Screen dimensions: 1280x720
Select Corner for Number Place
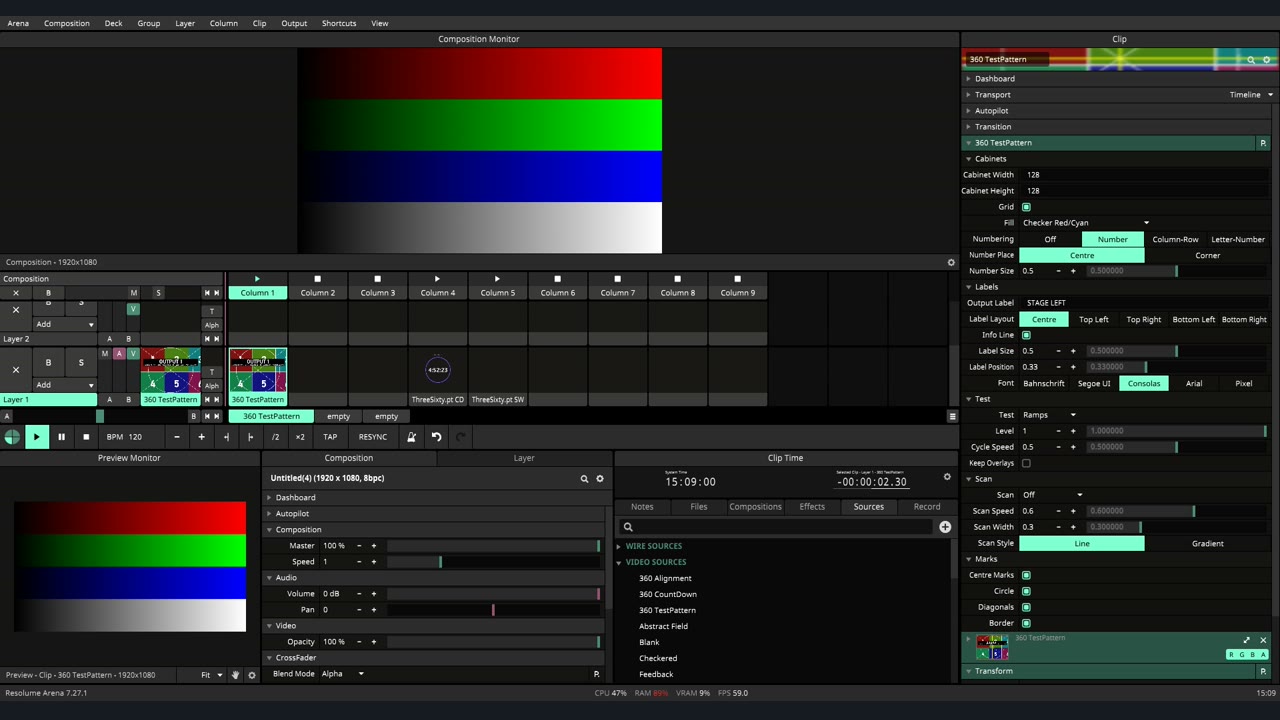pos(1208,255)
